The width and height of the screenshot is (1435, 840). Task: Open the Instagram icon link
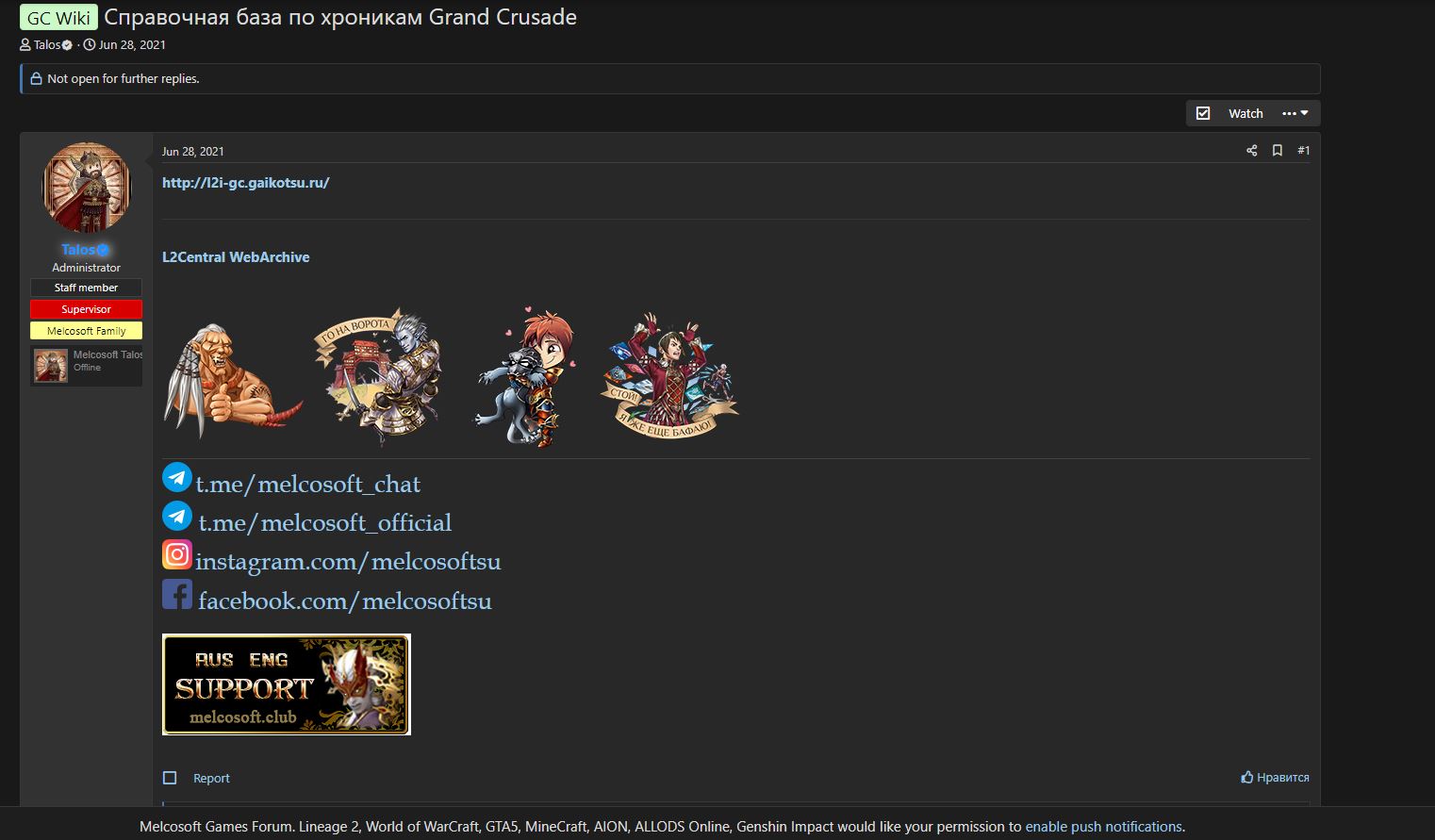point(177,554)
